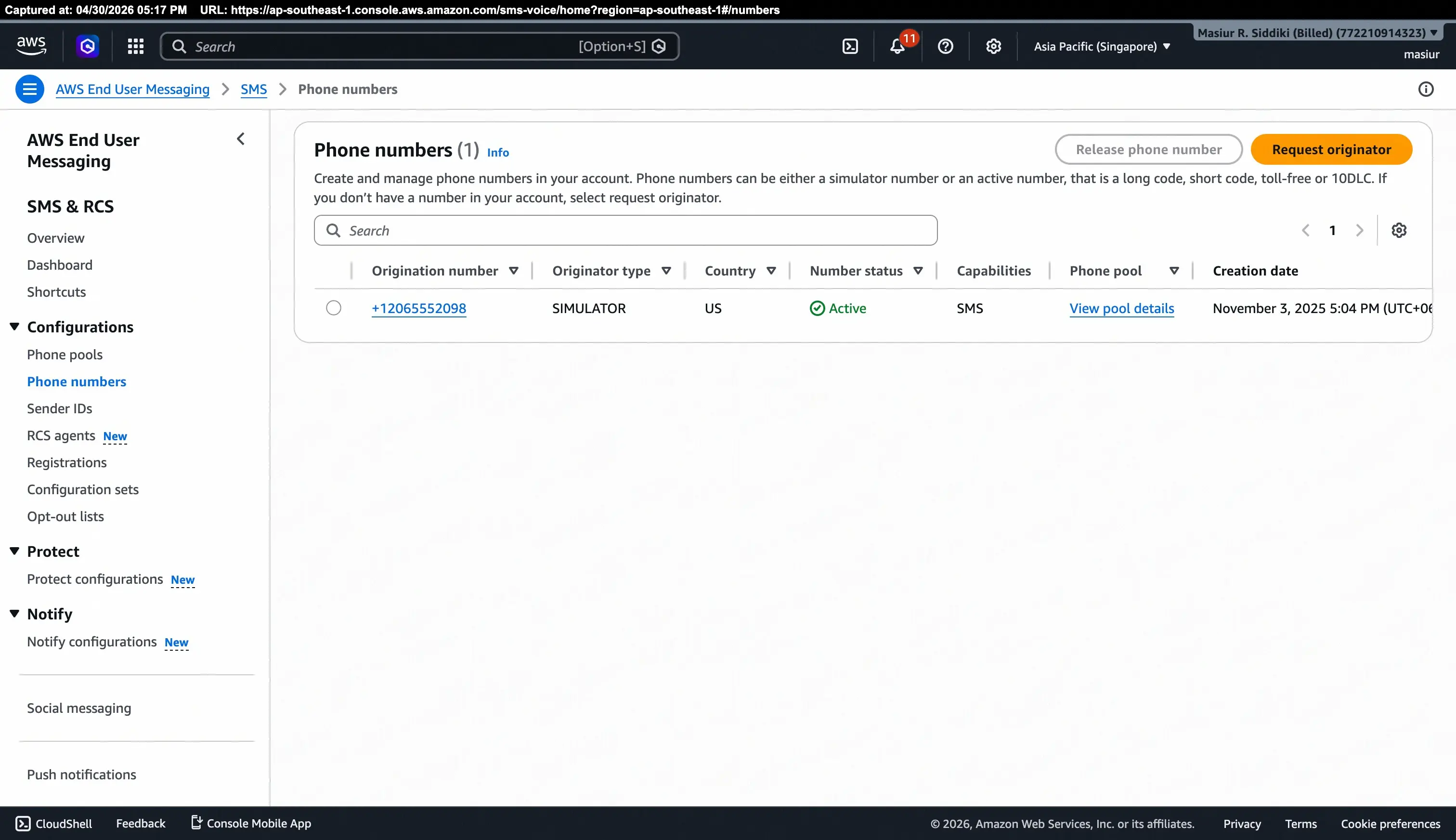Open the Terms link in the footer
Screen dimensions: 1456x840
[1300, 824]
